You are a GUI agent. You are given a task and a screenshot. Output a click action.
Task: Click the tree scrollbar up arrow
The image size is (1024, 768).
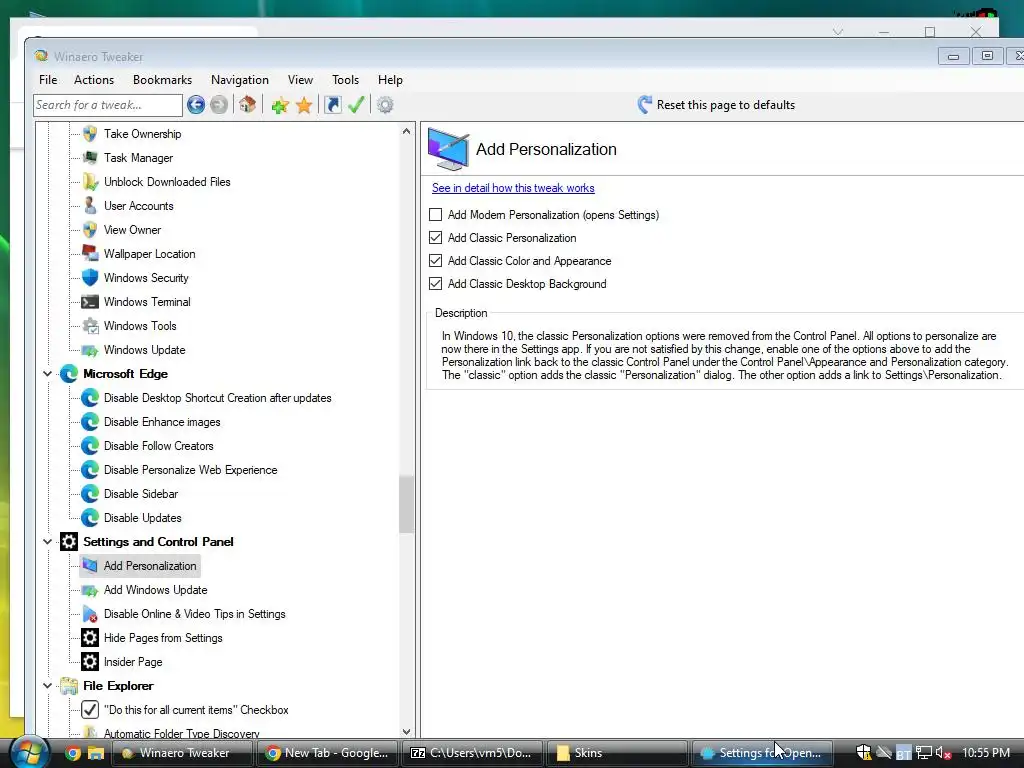406,131
